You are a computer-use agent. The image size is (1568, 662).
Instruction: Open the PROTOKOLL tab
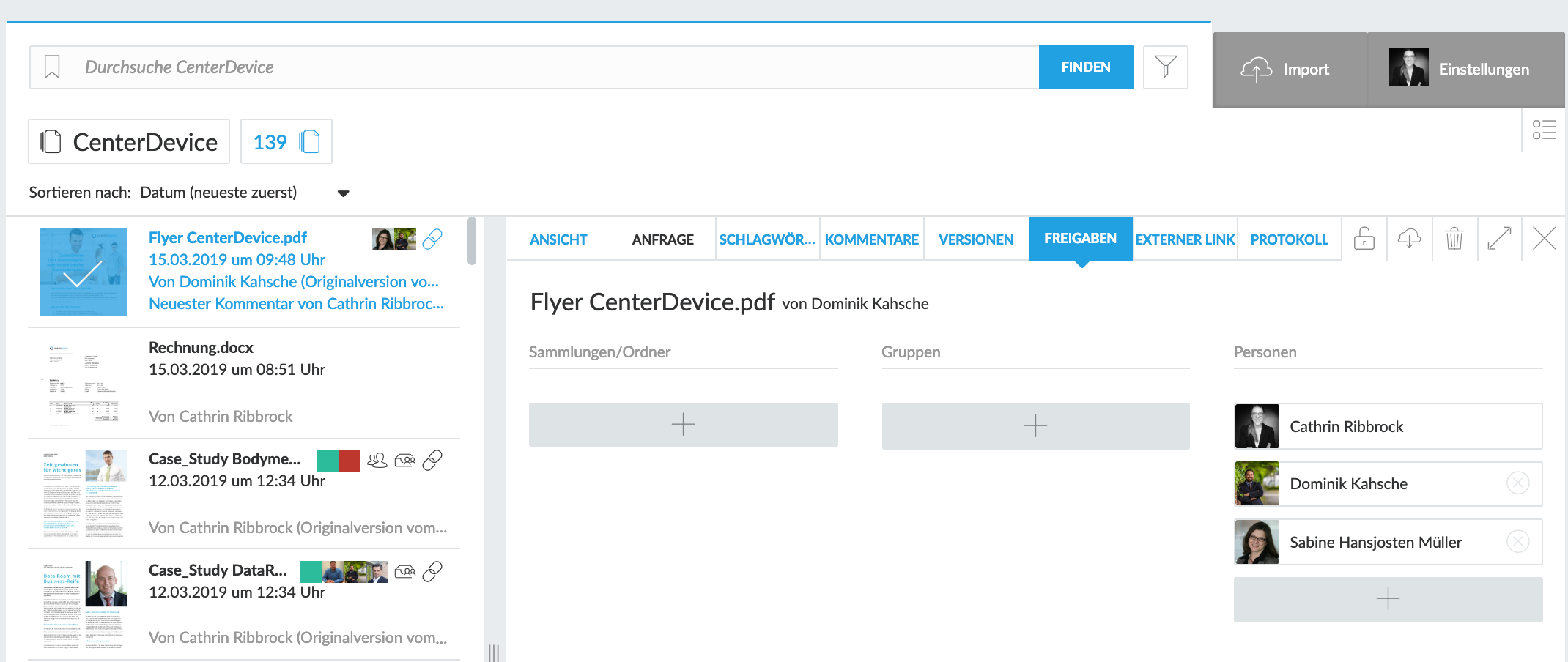pos(1290,239)
